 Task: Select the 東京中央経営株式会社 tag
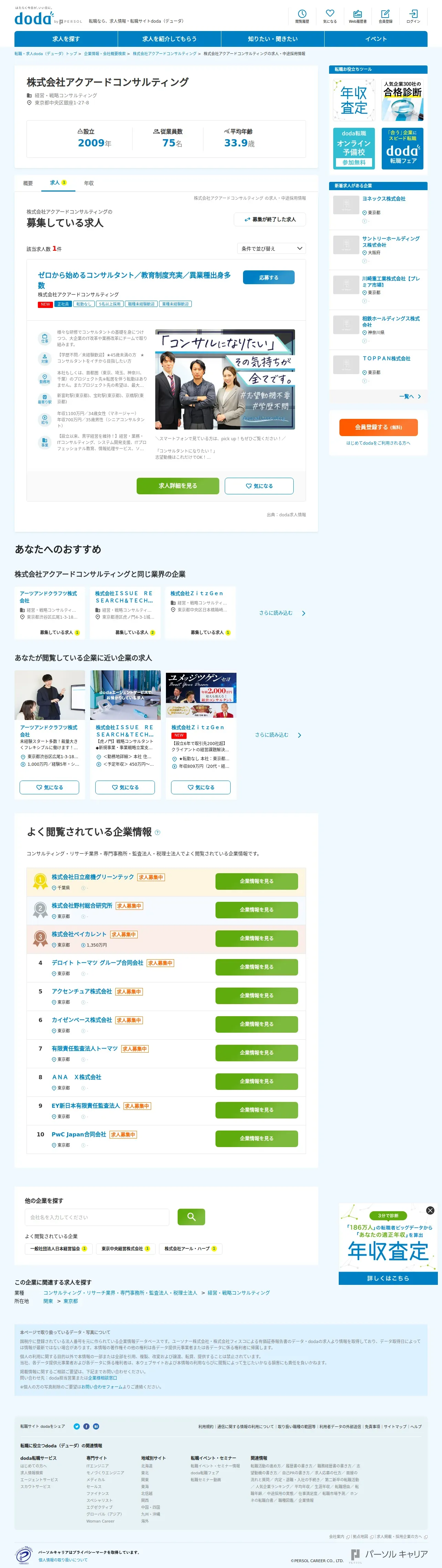[125, 1248]
